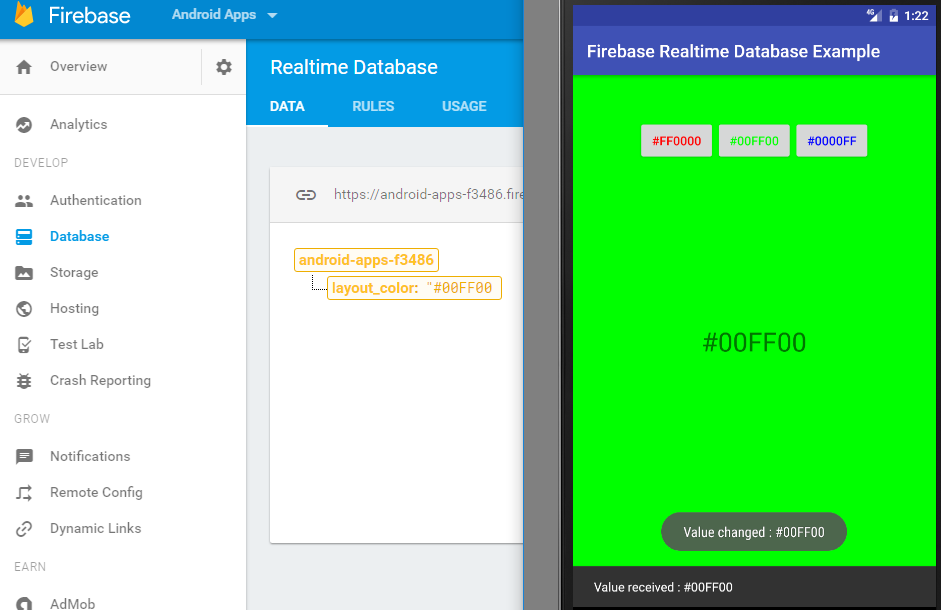
Task: Tap the #00FF00 green button in app
Action: coord(754,141)
